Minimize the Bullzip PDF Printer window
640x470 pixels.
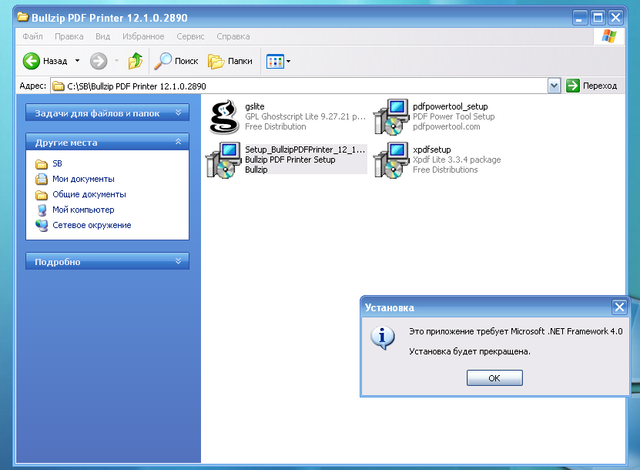tap(579, 18)
